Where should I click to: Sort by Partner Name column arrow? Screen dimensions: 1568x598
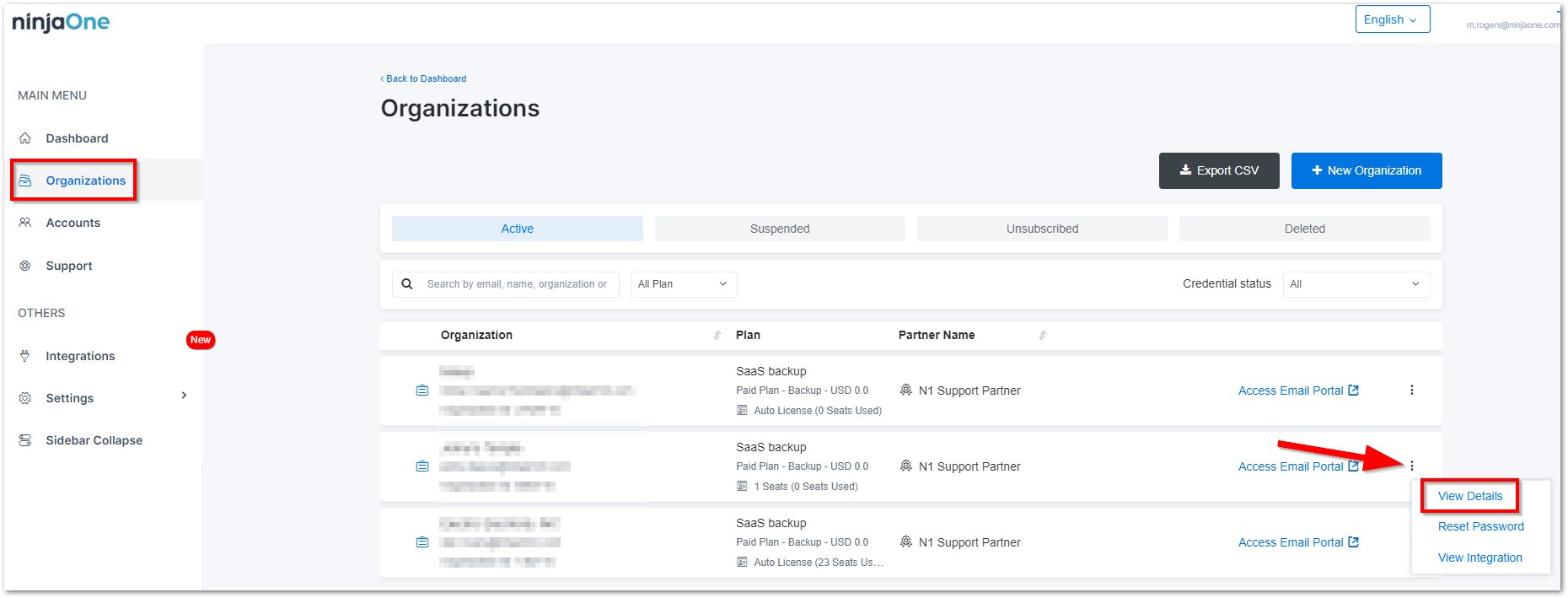pos(1043,335)
